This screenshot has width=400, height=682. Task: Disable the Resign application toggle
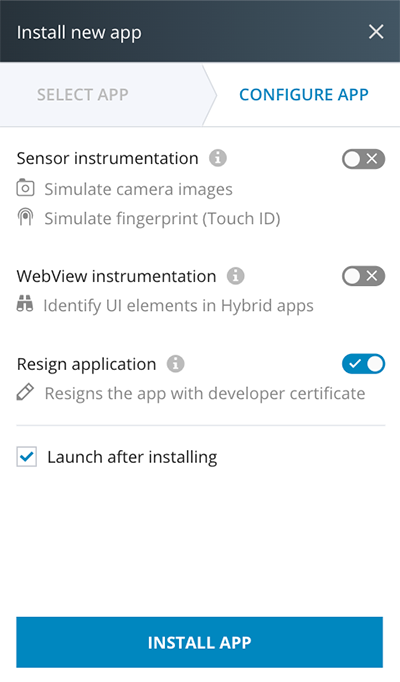point(363,364)
